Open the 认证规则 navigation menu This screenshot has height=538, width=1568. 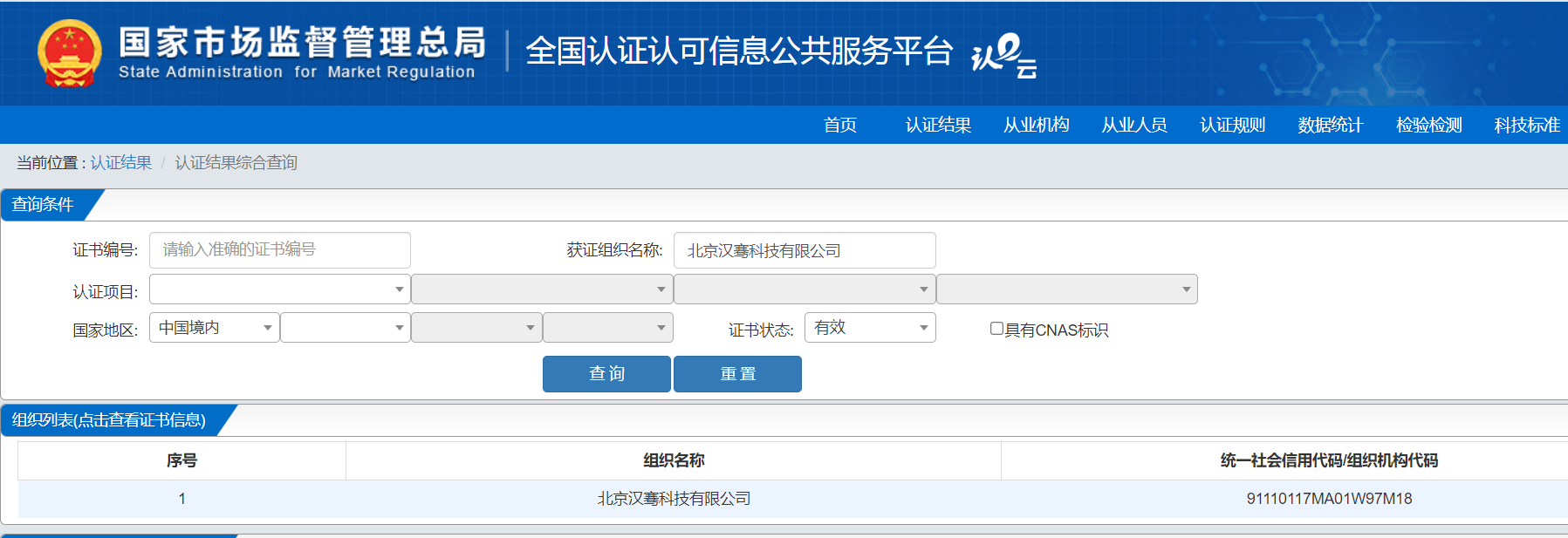click(1232, 125)
